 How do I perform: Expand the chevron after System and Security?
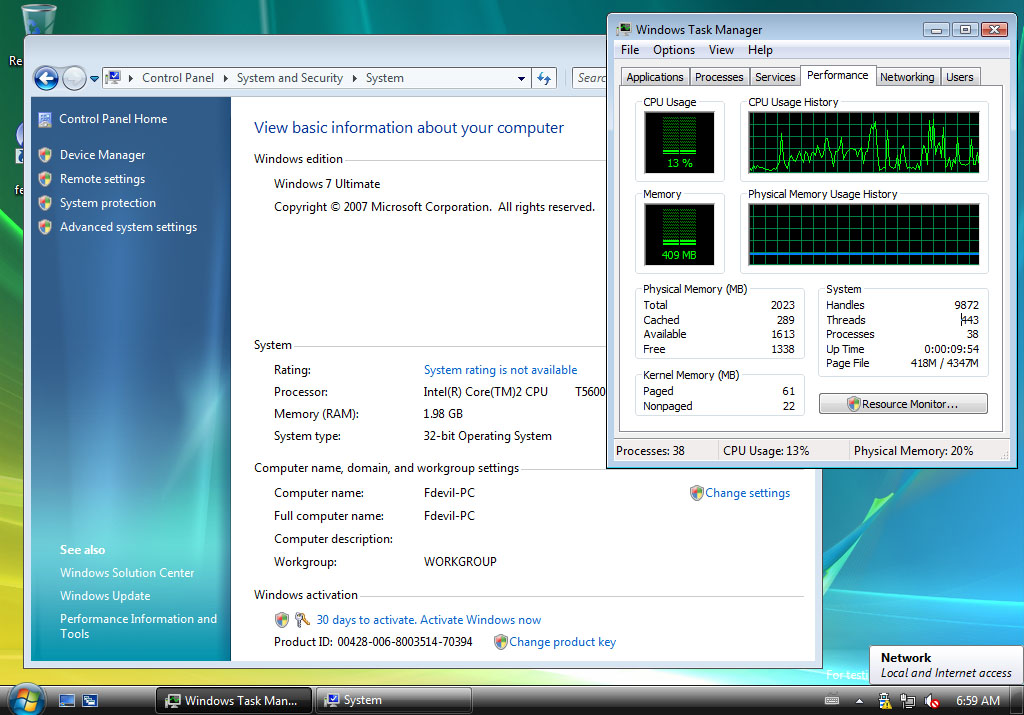tap(355, 78)
